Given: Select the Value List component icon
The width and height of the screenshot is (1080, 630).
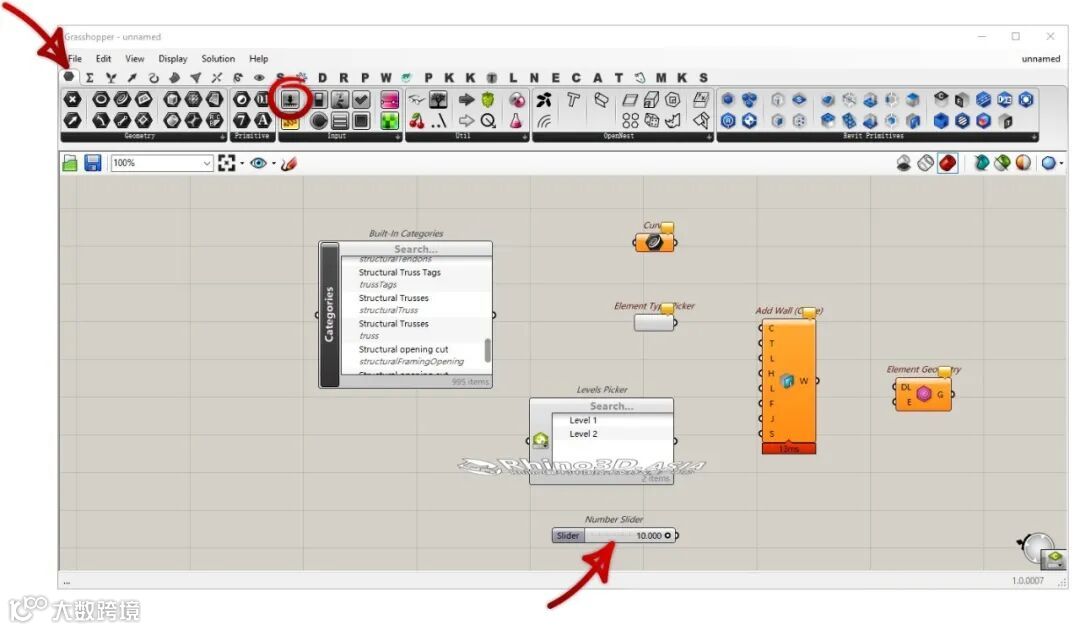Looking at the screenshot, I should pos(340,122).
